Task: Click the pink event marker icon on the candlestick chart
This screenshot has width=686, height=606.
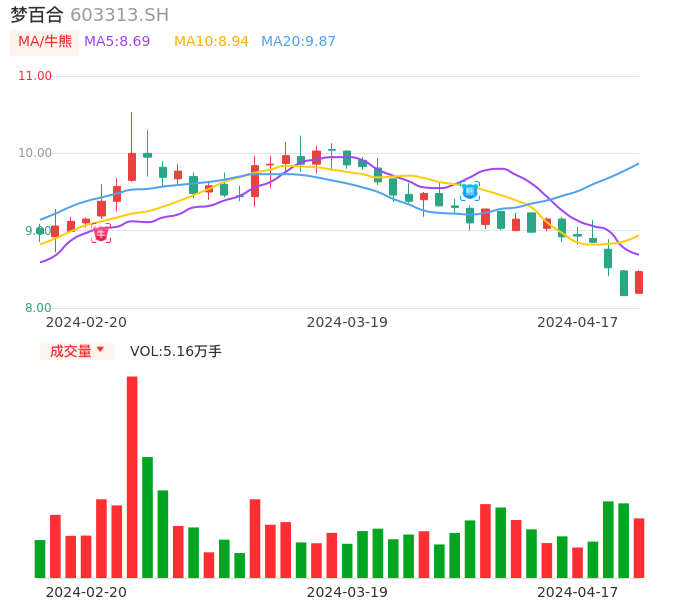Action: (x=101, y=233)
